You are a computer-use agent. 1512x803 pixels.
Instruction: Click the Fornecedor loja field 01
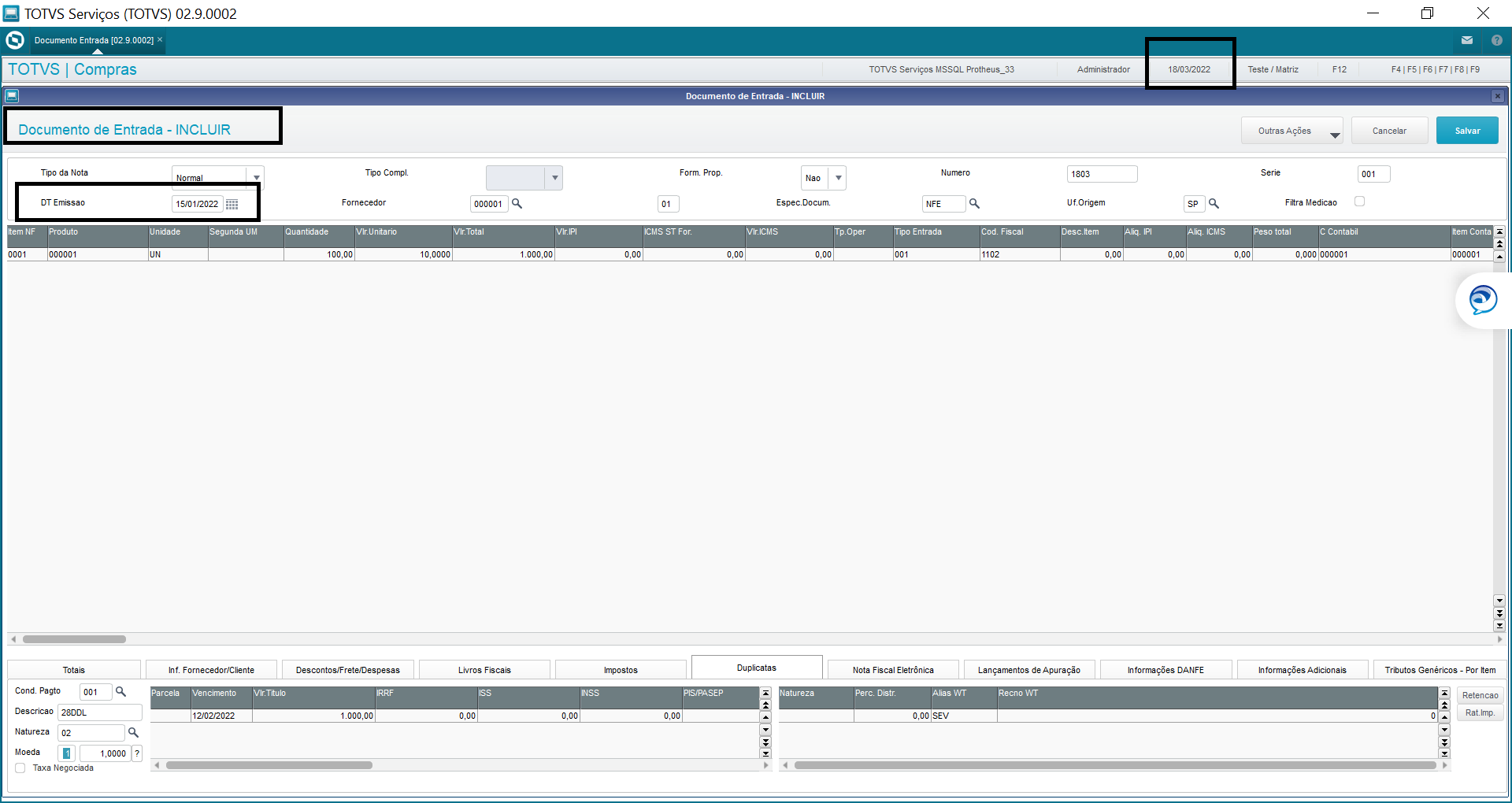[668, 204]
